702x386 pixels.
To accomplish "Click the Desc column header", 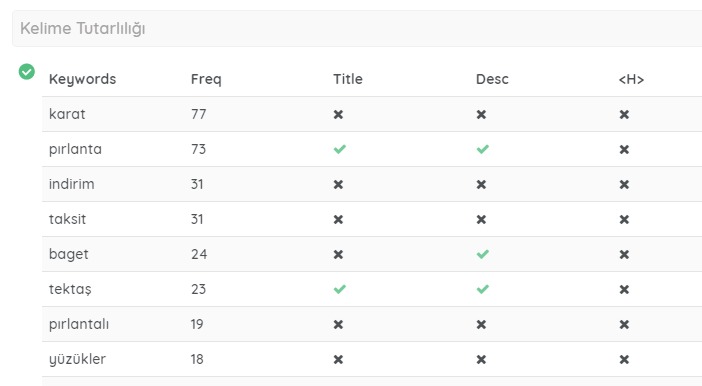I will click(492, 79).
